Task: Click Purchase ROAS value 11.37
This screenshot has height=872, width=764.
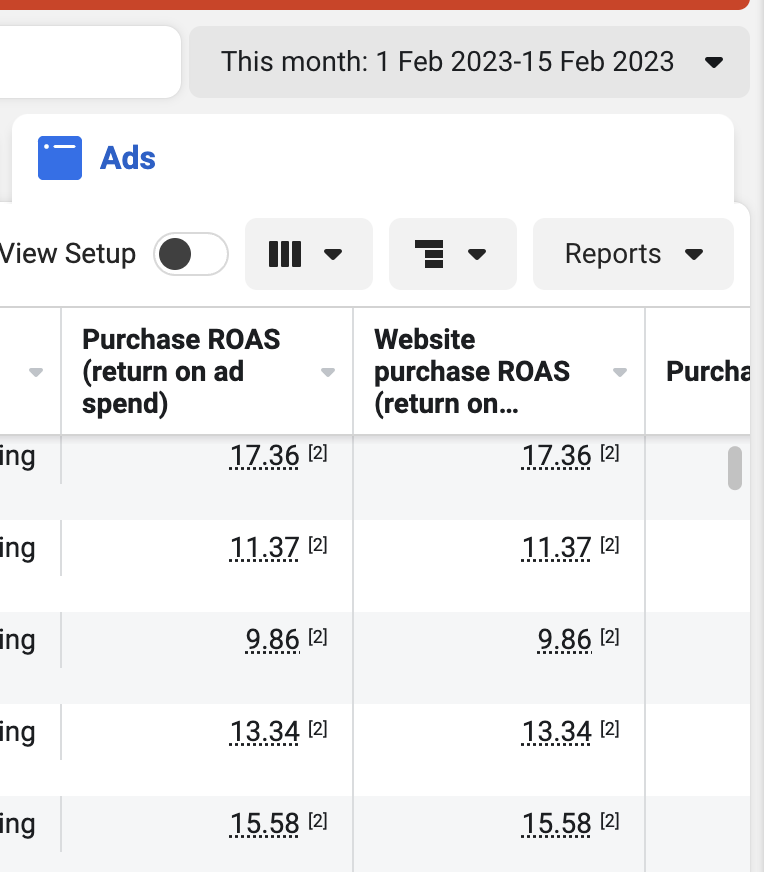Action: pos(264,548)
